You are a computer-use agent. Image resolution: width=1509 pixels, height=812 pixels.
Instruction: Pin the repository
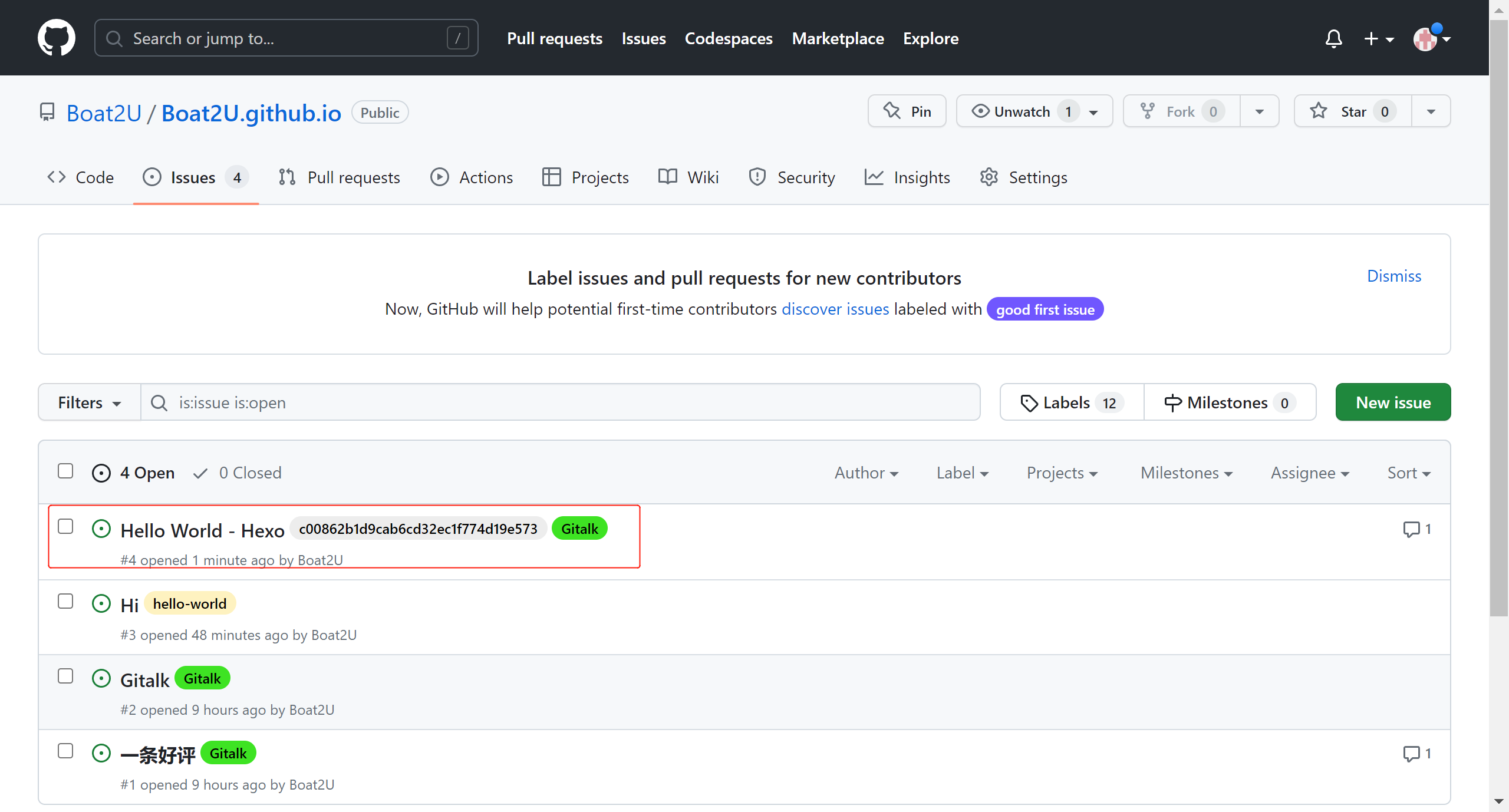coord(907,111)
